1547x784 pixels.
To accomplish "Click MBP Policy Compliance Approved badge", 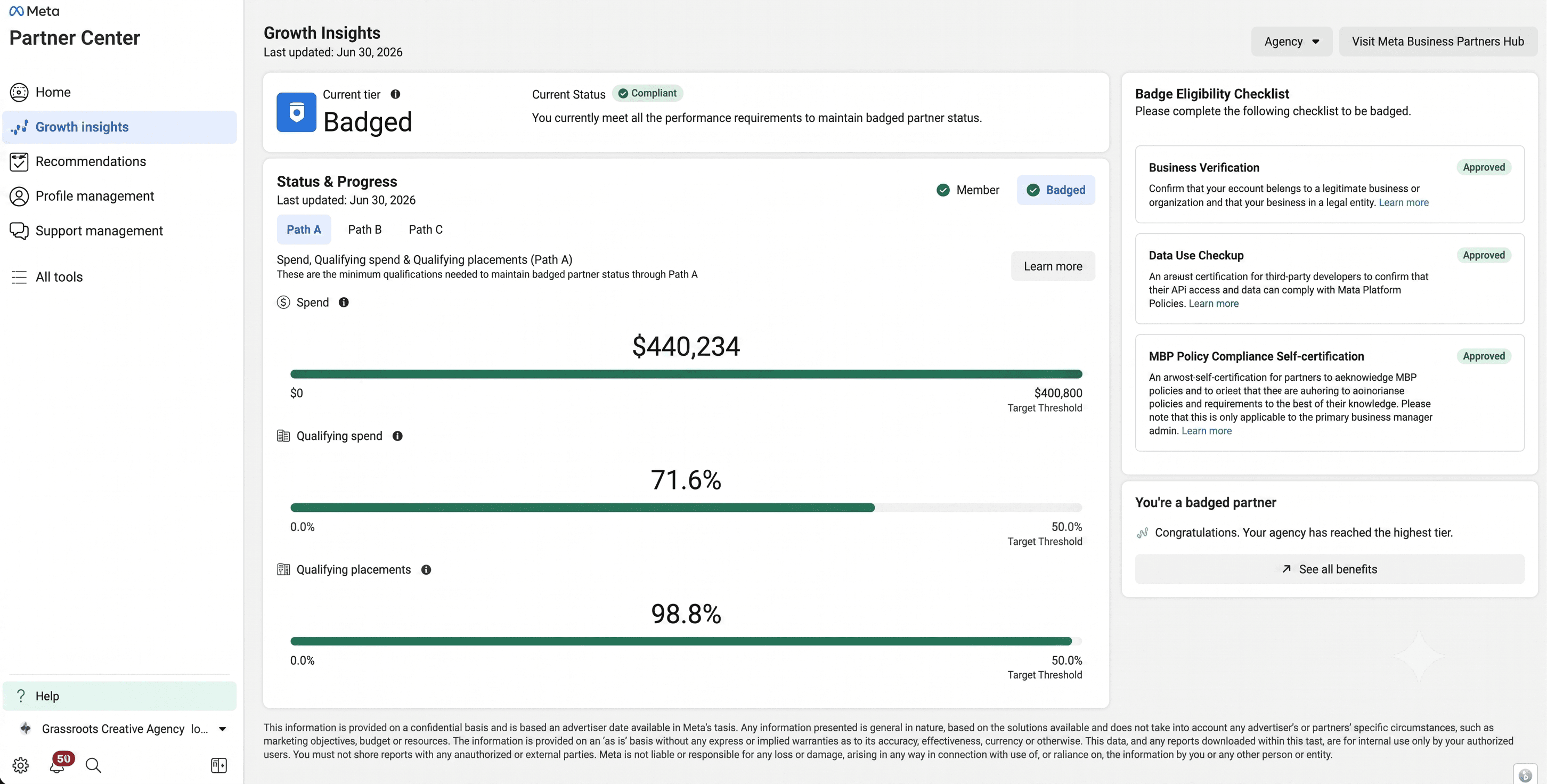I will tap(1484, 356).
